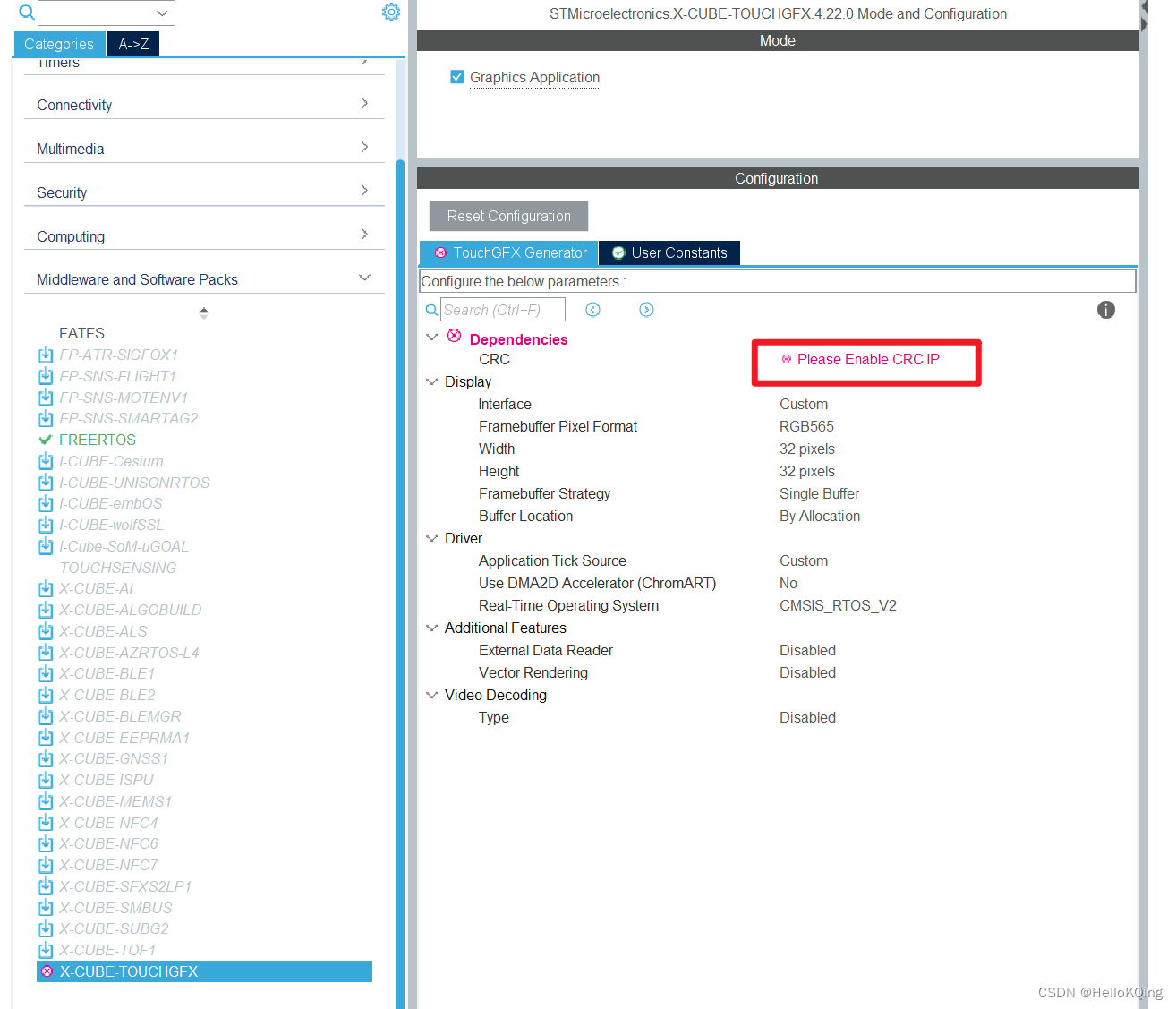This screenshot has height=1009, width=1176.
Task: Click download icon next to X-CUBE-AZRTOS-L4
Action: click(x=46, y=653)
